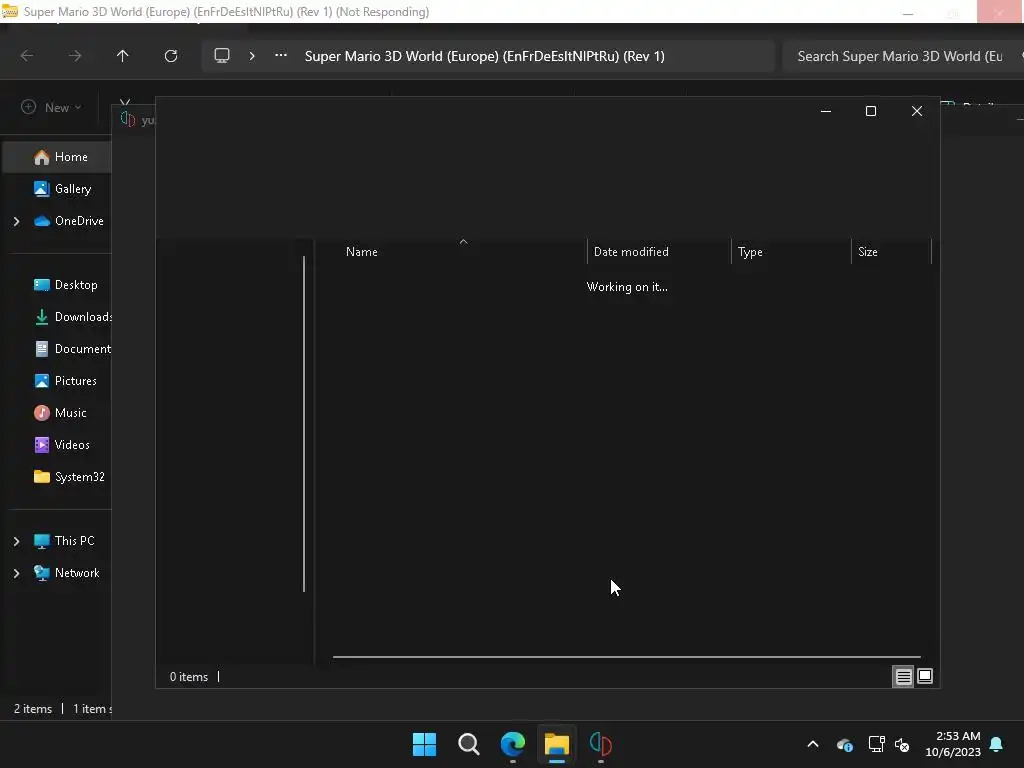The image size is (1024, 768).
Task: Expand the Network tree node
Action: coord(16,573)
